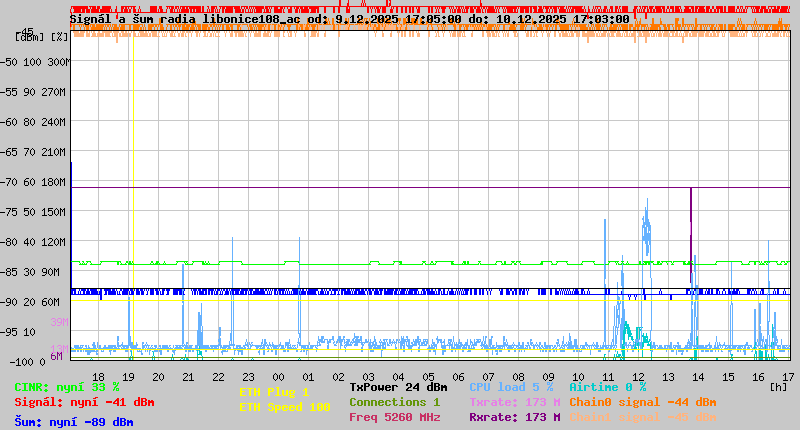This screenshot has height=430, width=800.
Task: Click hour '08' on the time axis
Action: (518, 377)
